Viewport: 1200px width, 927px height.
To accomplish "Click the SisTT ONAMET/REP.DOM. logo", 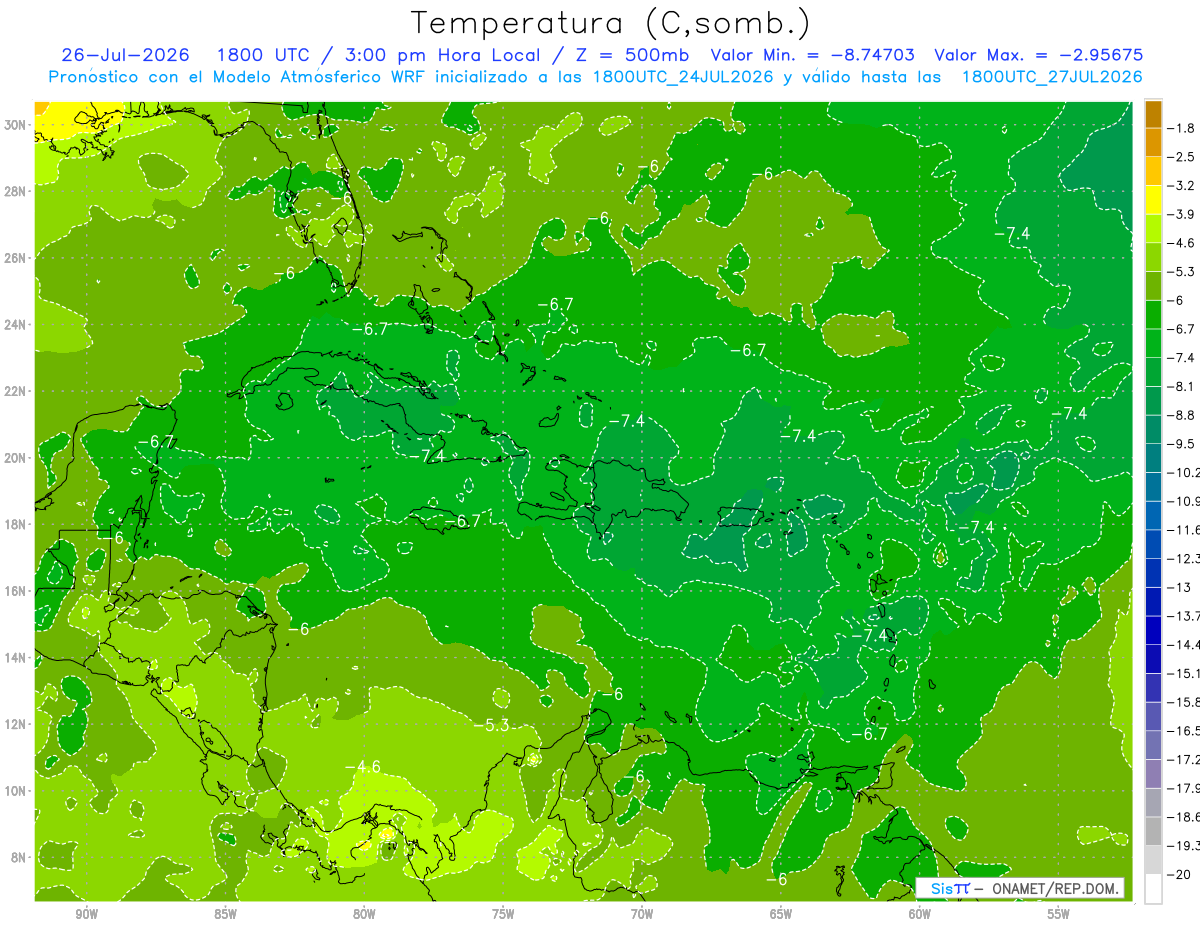I will [1020, 888].
